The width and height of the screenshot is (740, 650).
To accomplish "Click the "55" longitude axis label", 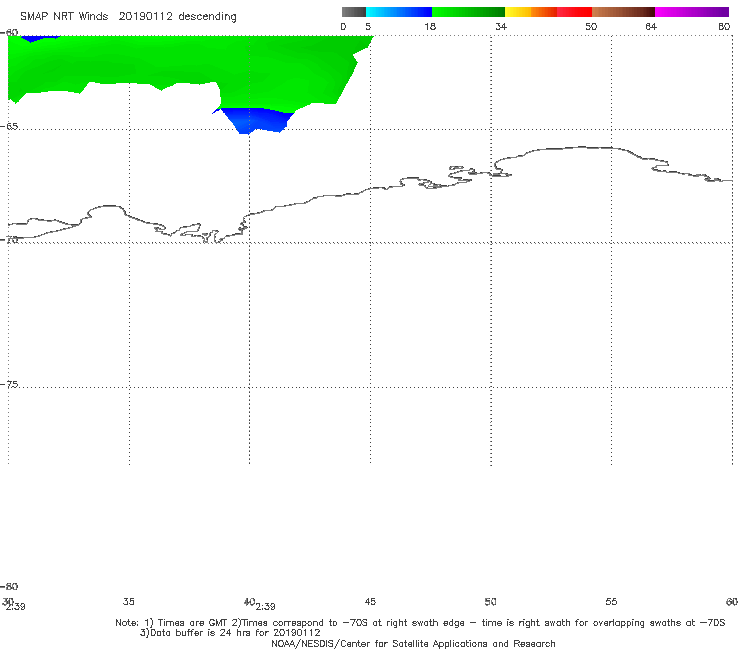I will [611, 601].
